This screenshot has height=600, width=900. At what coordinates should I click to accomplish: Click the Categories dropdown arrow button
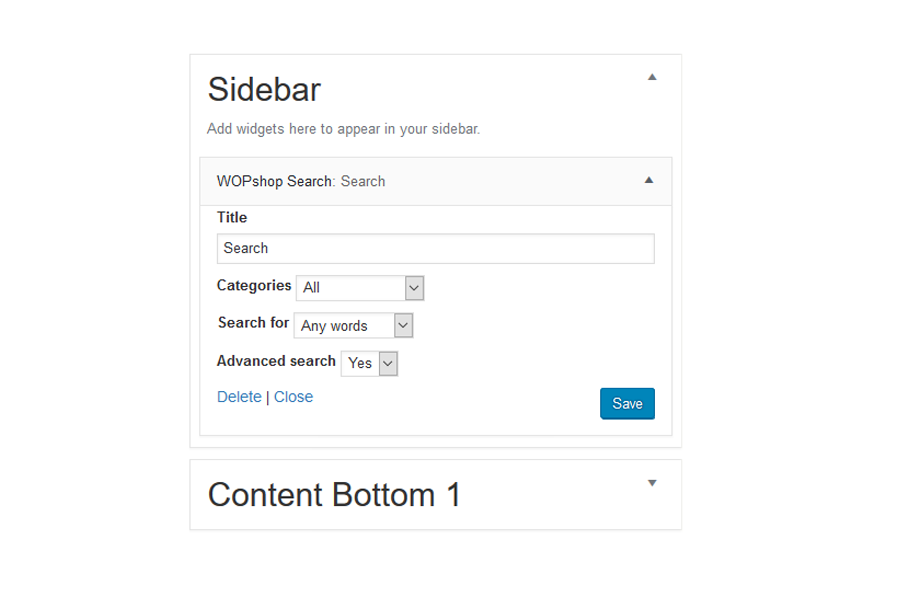pos(415,288)
